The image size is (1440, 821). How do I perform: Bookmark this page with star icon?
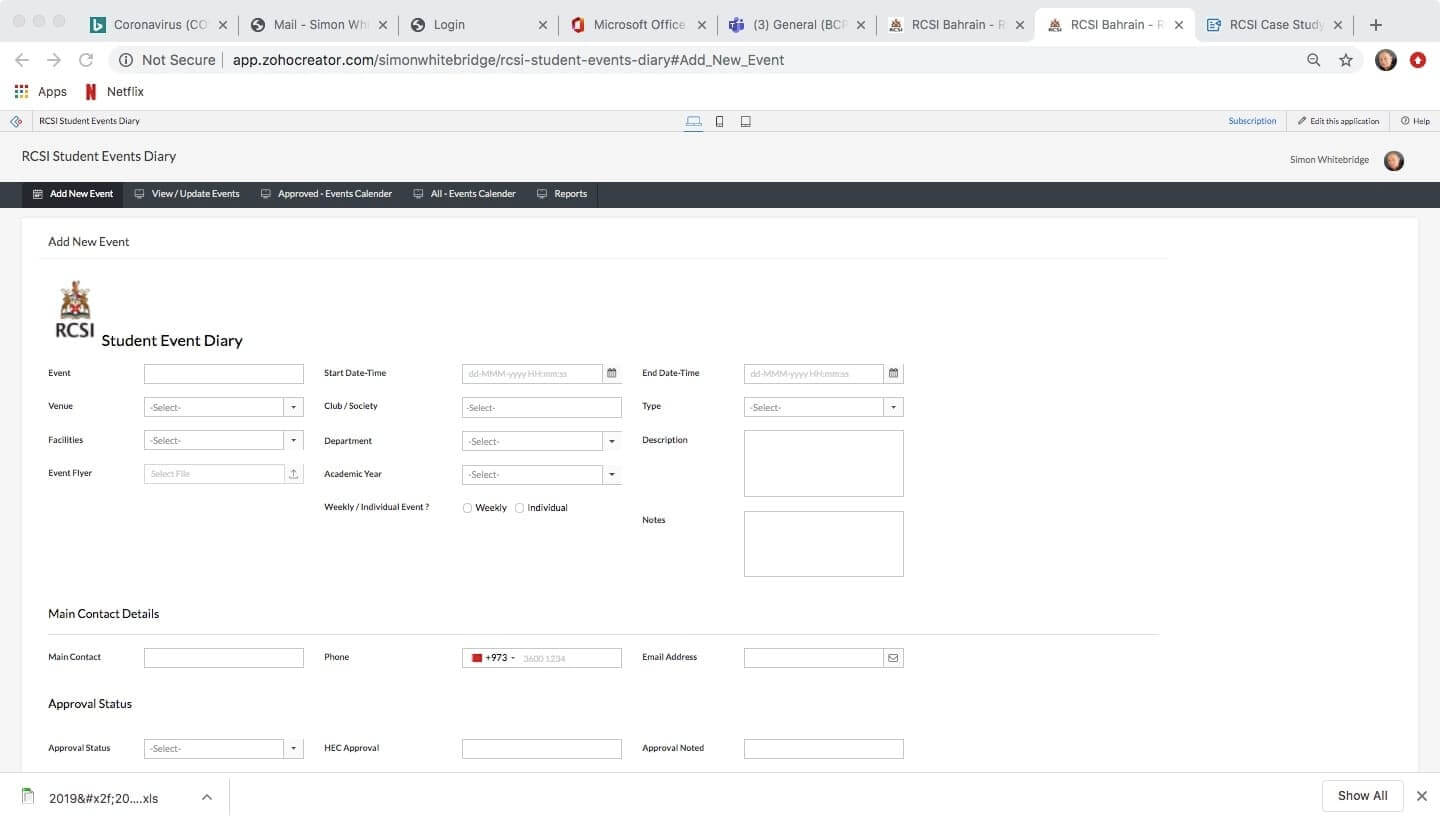[x=1346, y=60]
